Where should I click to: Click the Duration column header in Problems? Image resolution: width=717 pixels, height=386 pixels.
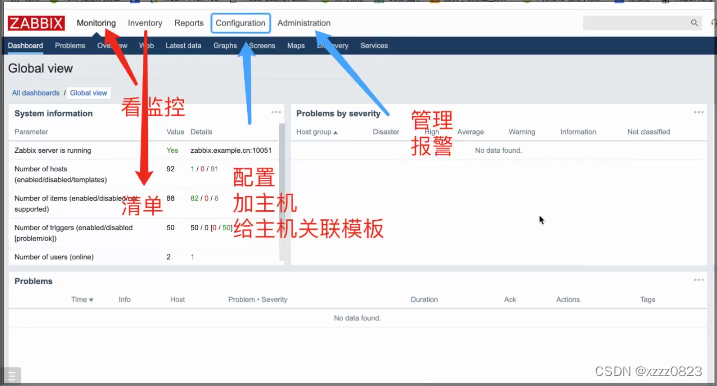pyautogui.click(x=424, y=300)
